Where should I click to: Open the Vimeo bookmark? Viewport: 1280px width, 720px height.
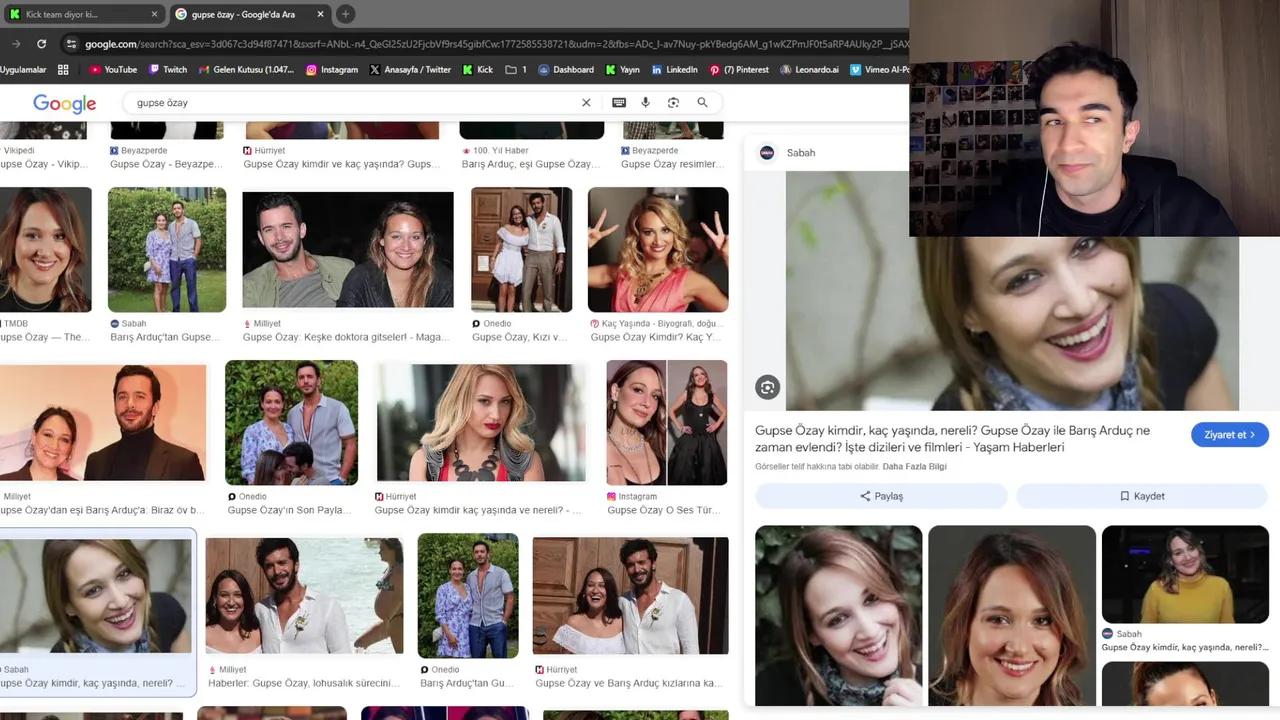[x=880, y=70]
